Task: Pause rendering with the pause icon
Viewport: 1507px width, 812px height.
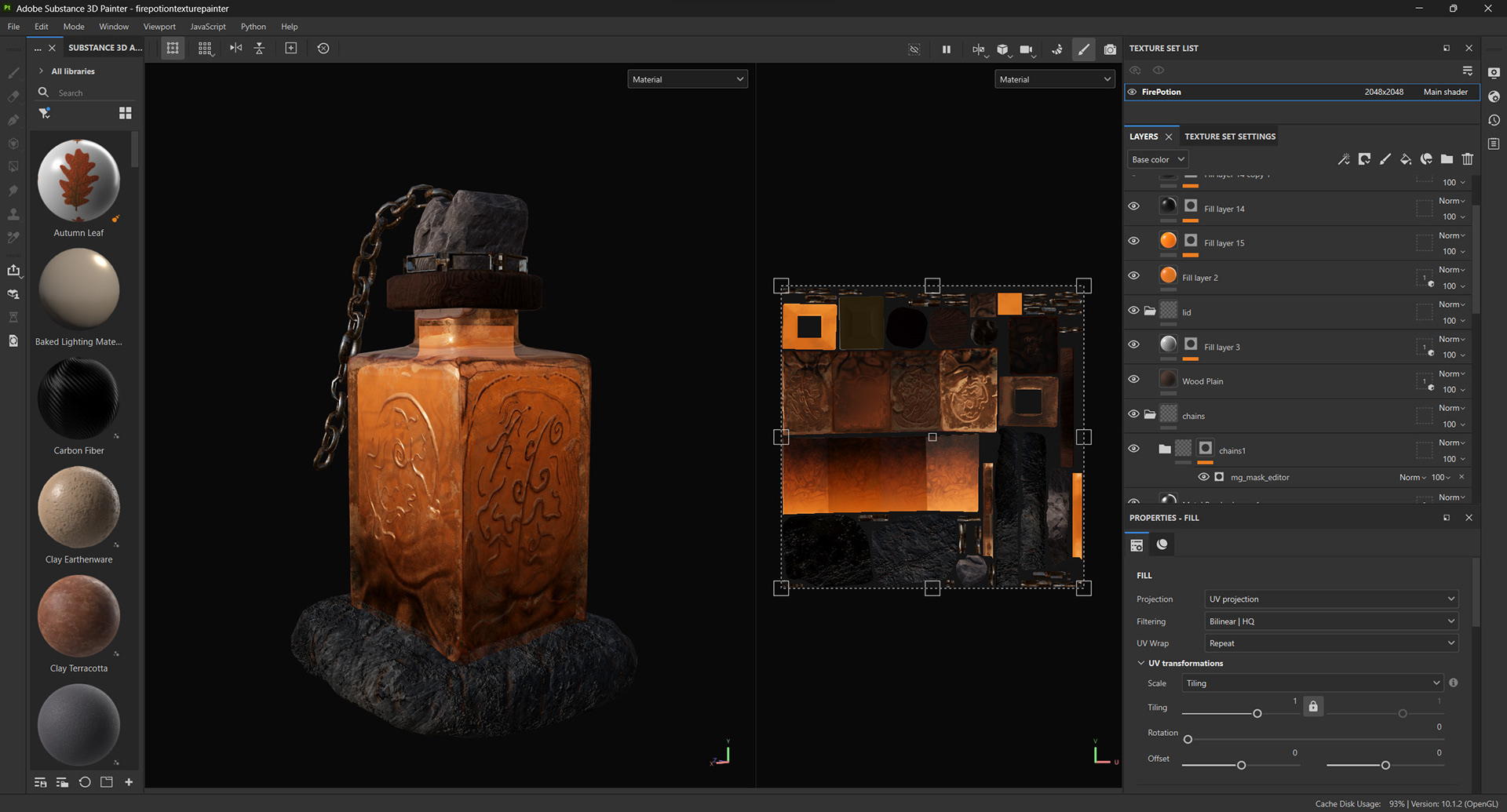Action: 947,49
